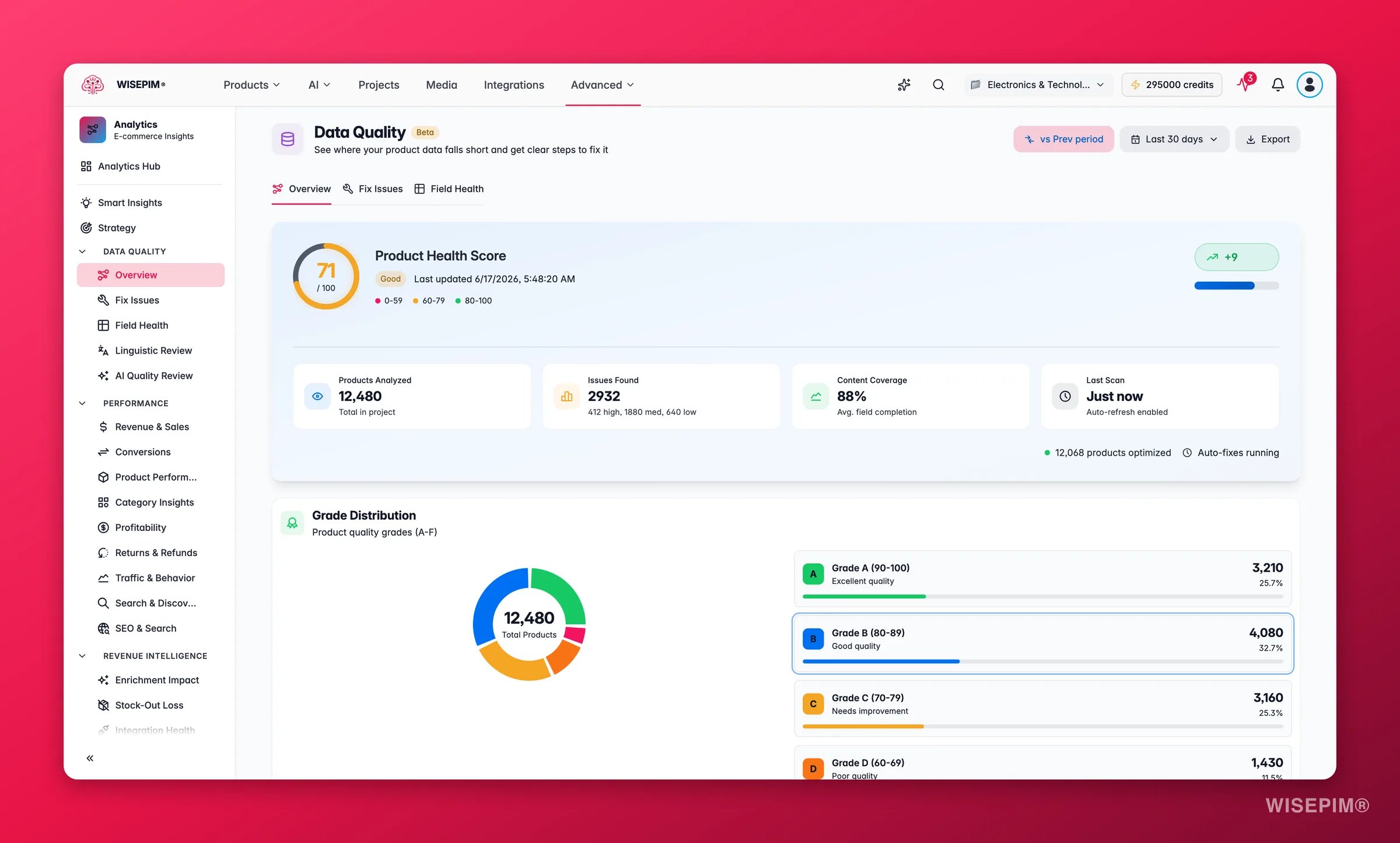Screen dimensions: 1400x843
Task: Open the user profile avatar
Action: click(1310, 85)
